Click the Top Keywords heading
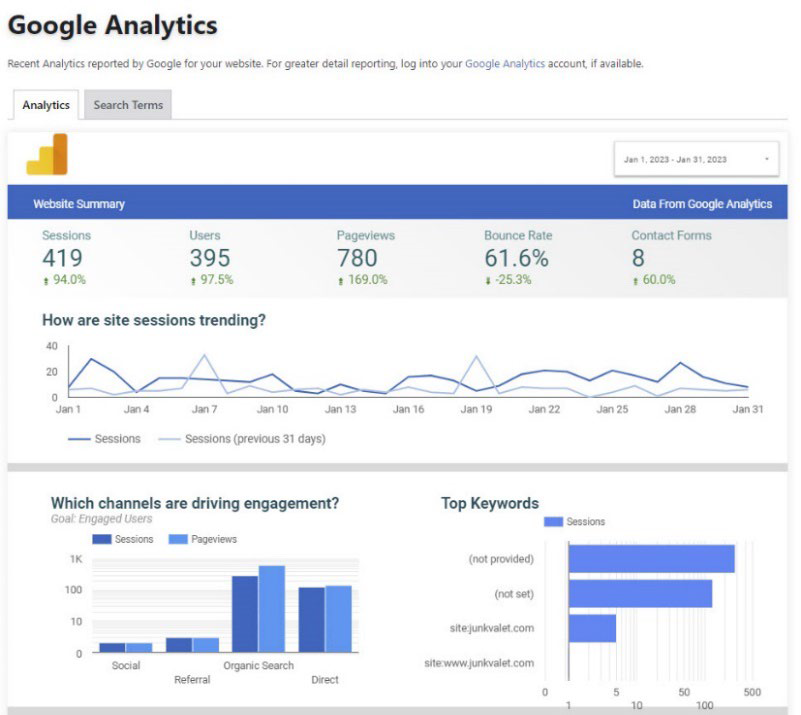This screenshot has width=801, height=715. 490,503
